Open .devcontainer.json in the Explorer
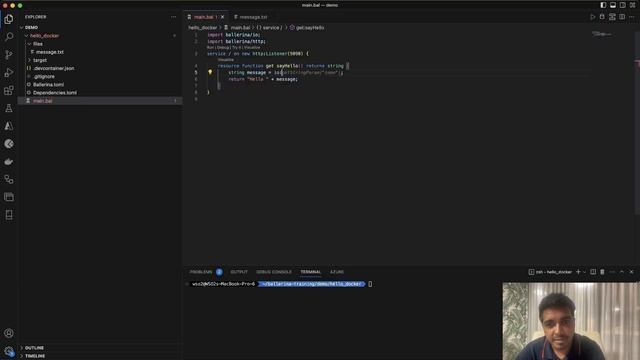The width and height of the screenshot is (640, 360). point(53,68)
